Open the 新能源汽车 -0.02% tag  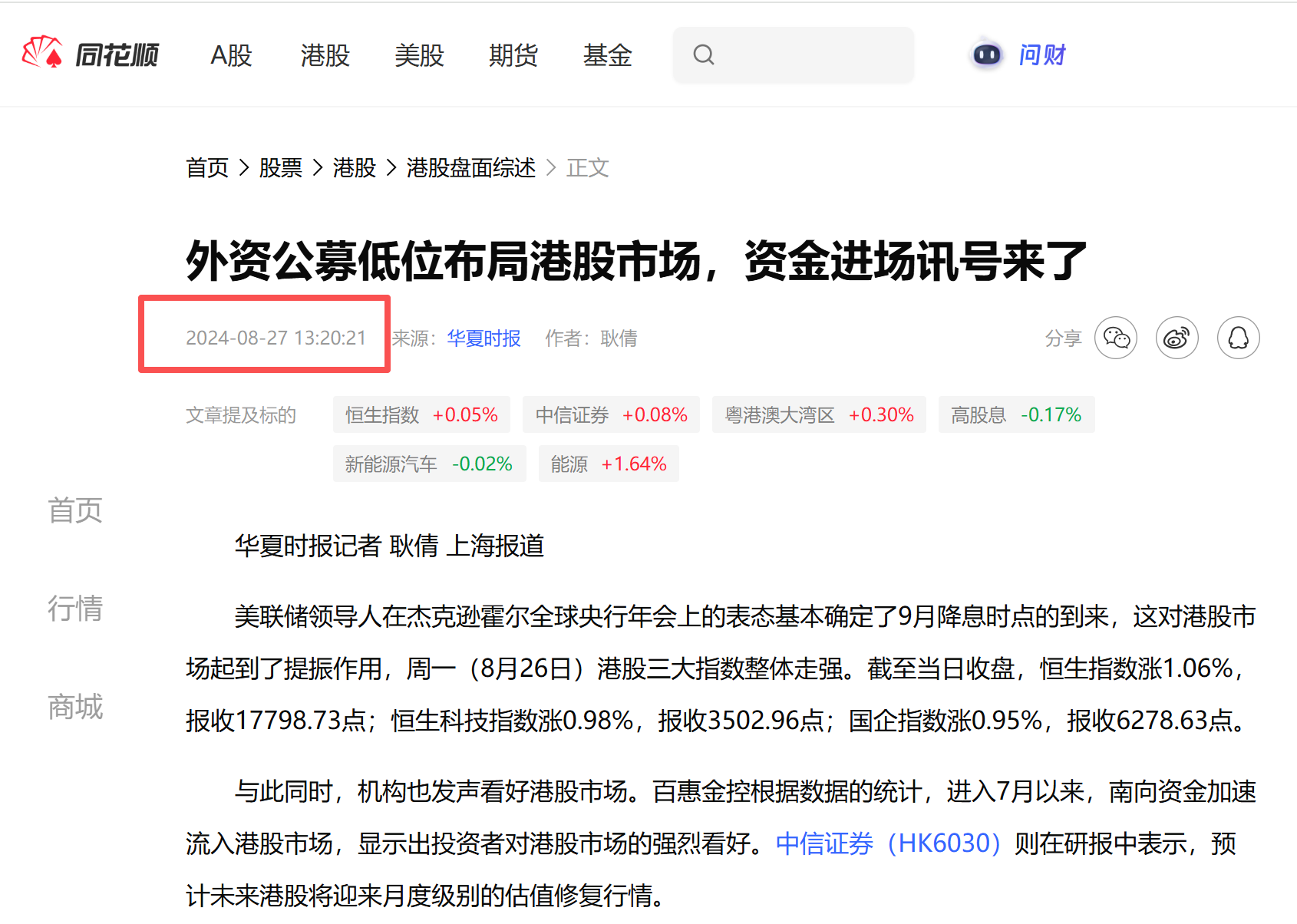[429, 464]
